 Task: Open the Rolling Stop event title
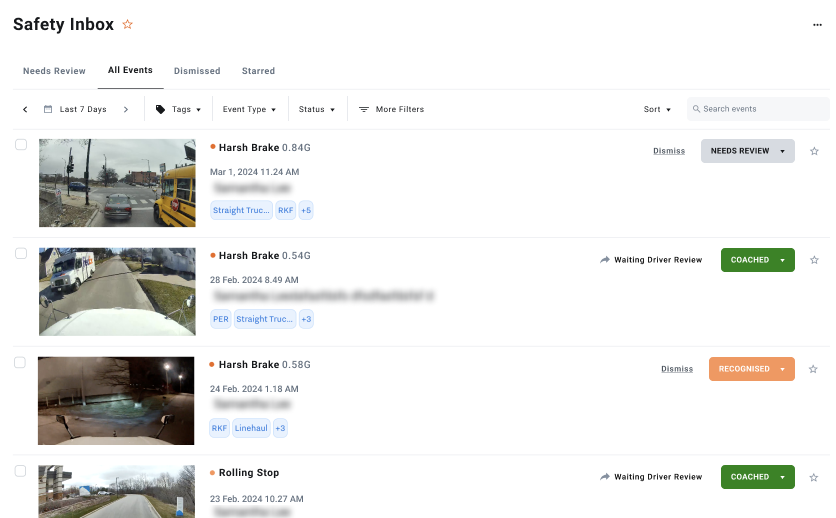(x=249, y=473)
